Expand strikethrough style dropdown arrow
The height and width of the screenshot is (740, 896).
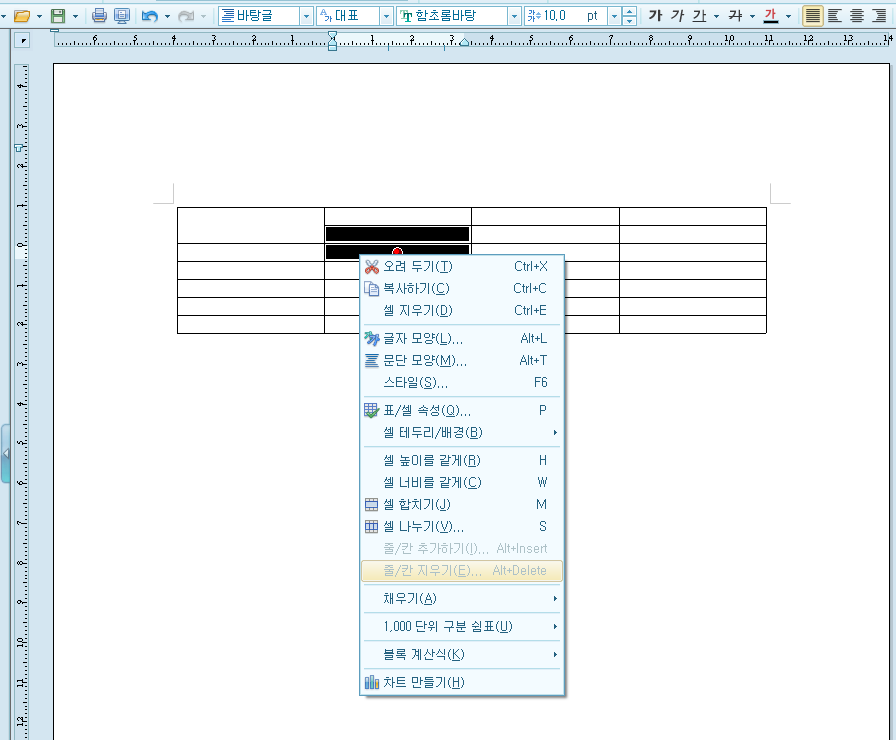[753, 16]
